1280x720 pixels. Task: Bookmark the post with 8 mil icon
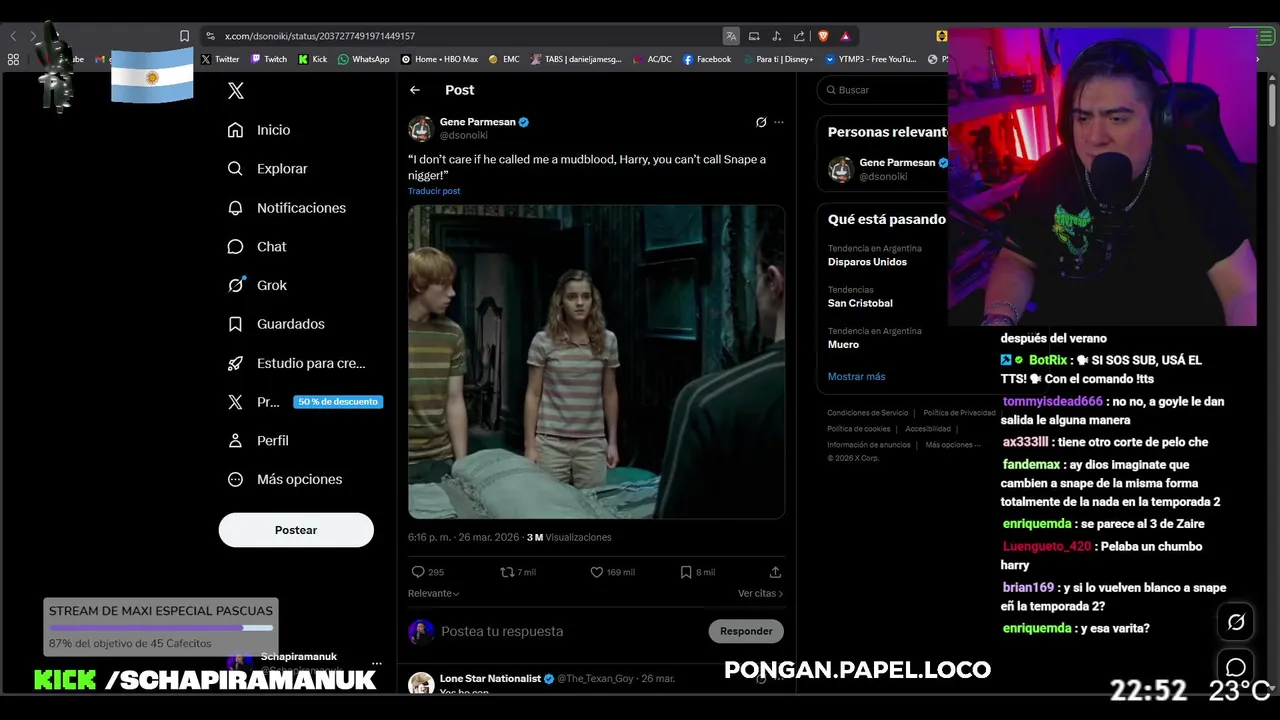(x=686, y=572)
